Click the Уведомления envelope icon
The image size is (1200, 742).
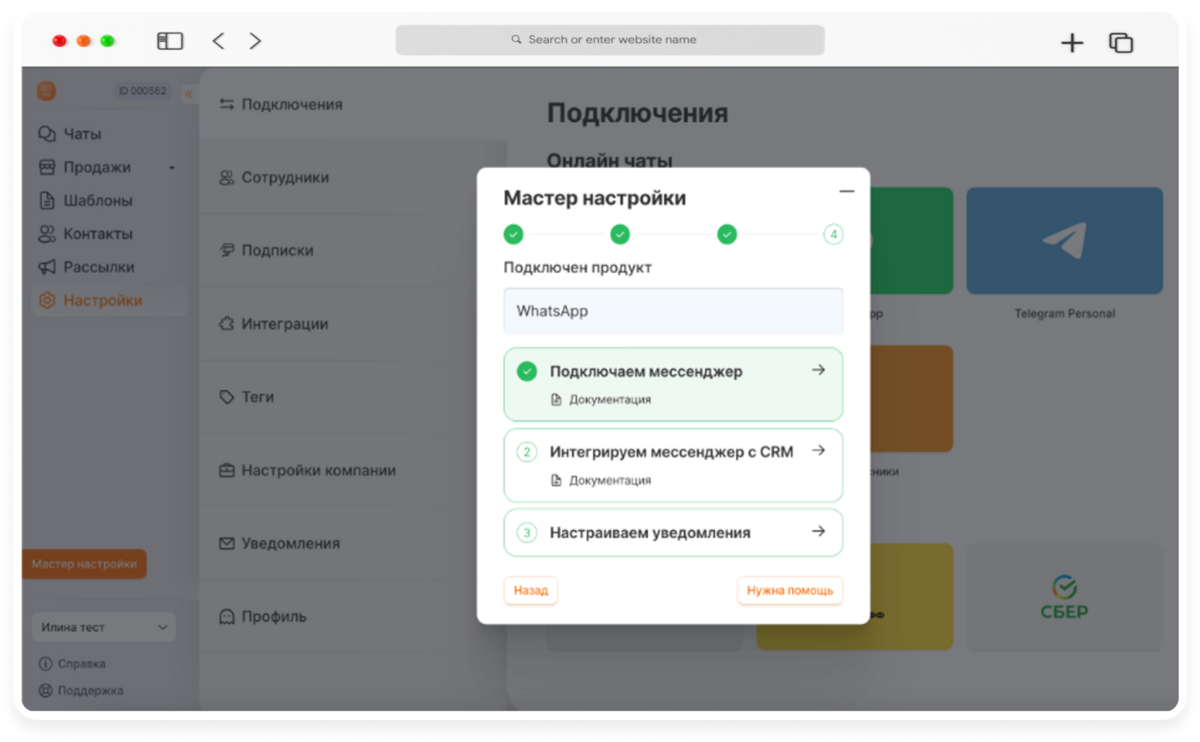click(226, 543)
